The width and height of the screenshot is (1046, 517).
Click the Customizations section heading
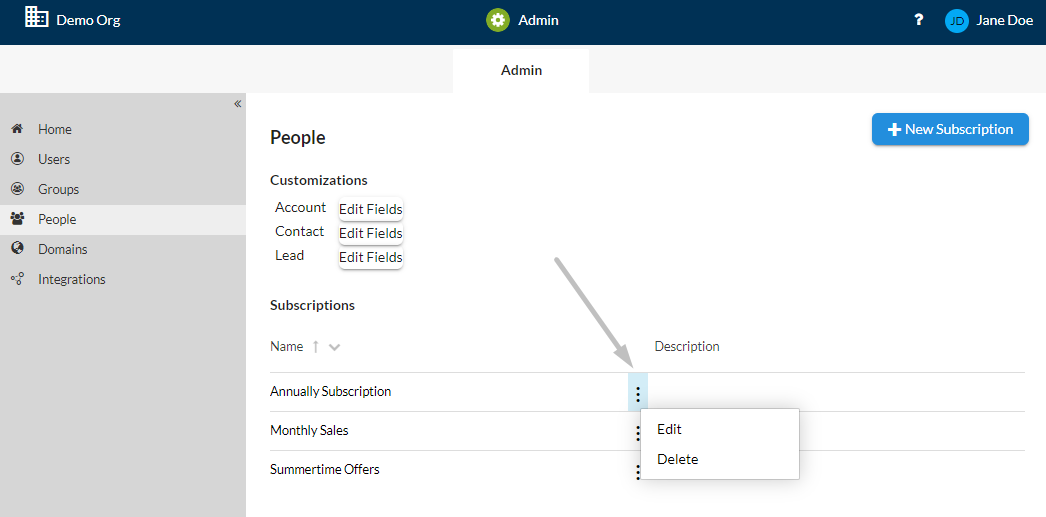(x=319, y=180)
